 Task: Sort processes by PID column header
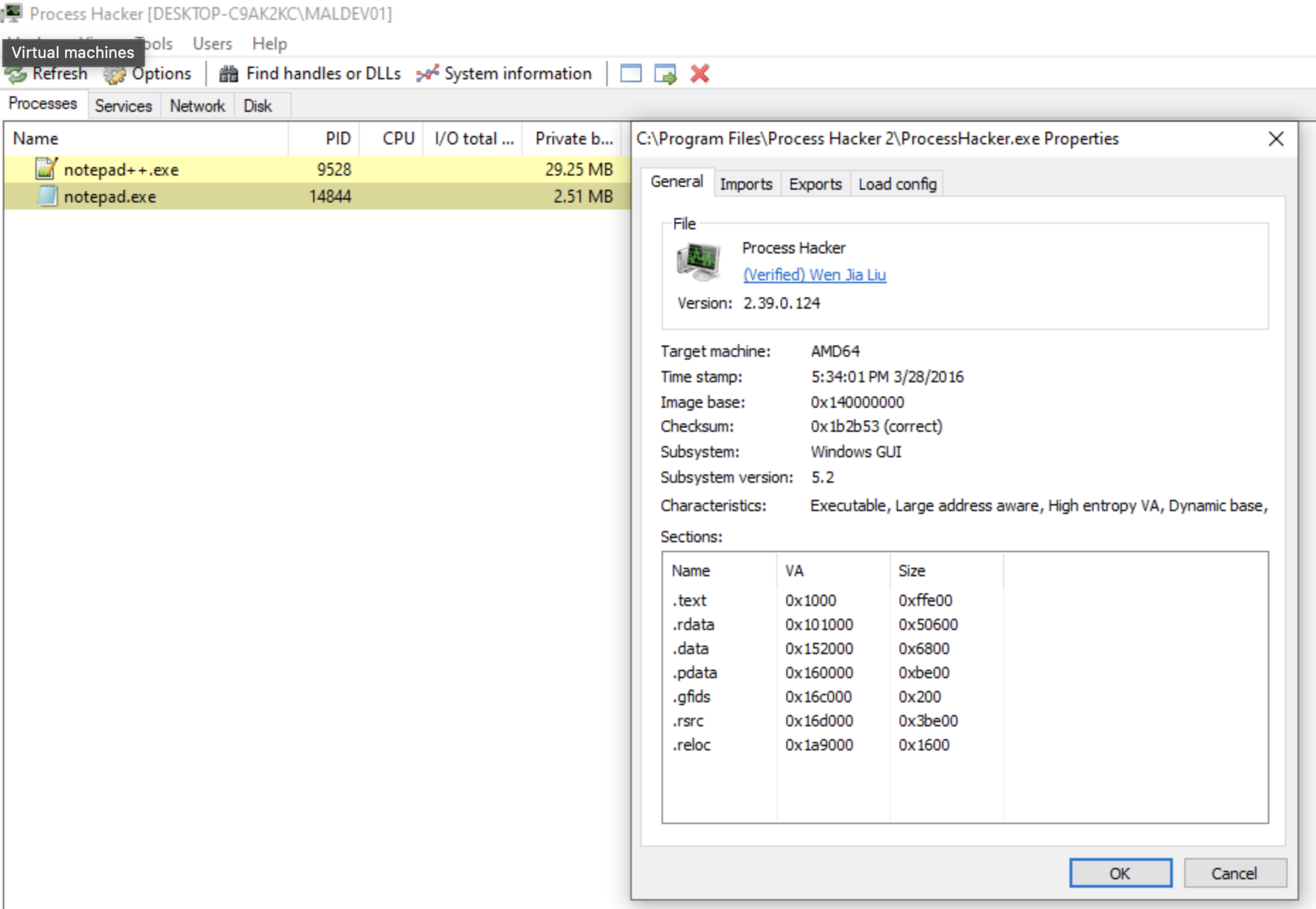(338, 139)
